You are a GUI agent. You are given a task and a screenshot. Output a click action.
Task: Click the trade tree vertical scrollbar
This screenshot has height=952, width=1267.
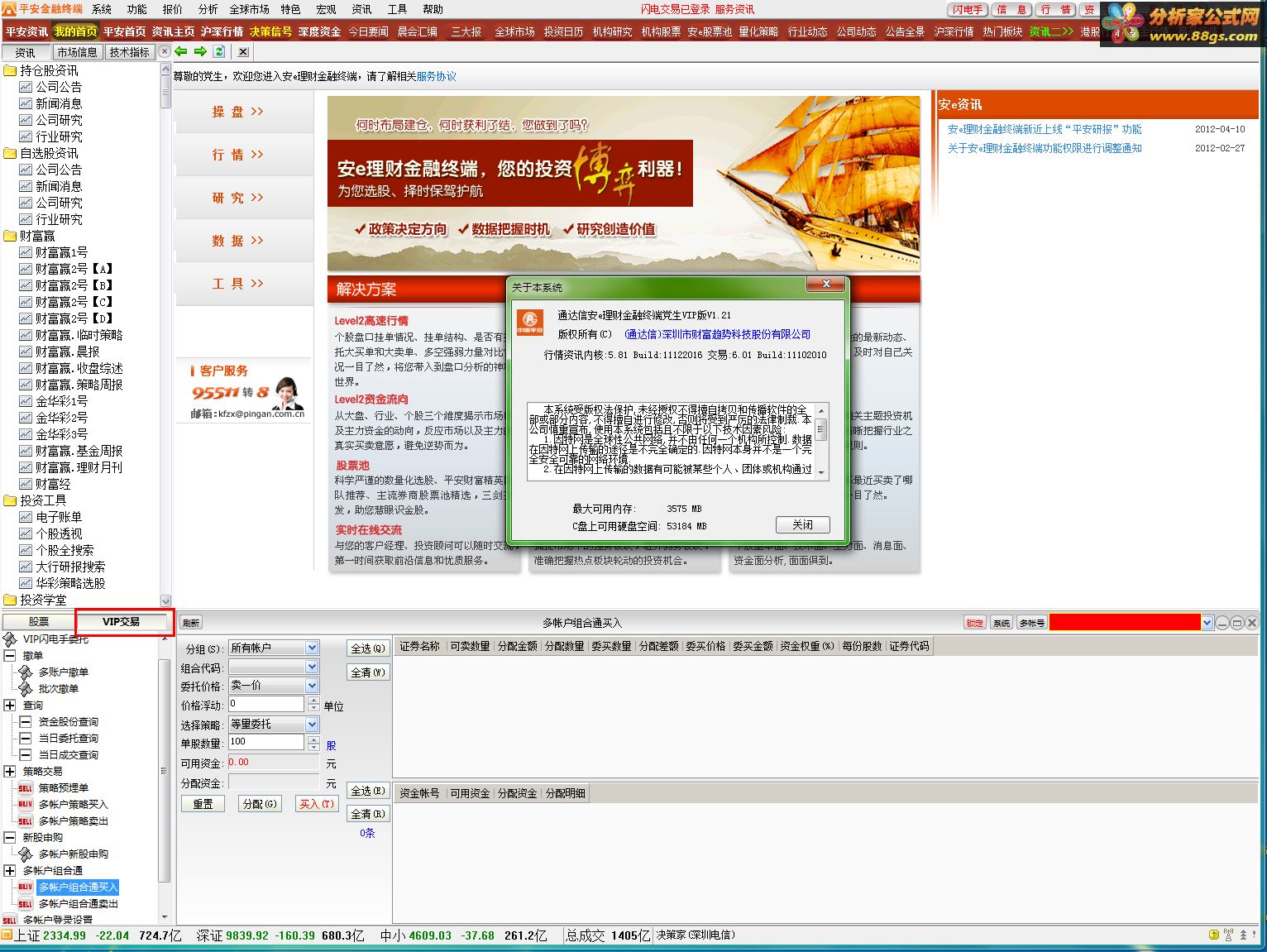coord(165,777)
